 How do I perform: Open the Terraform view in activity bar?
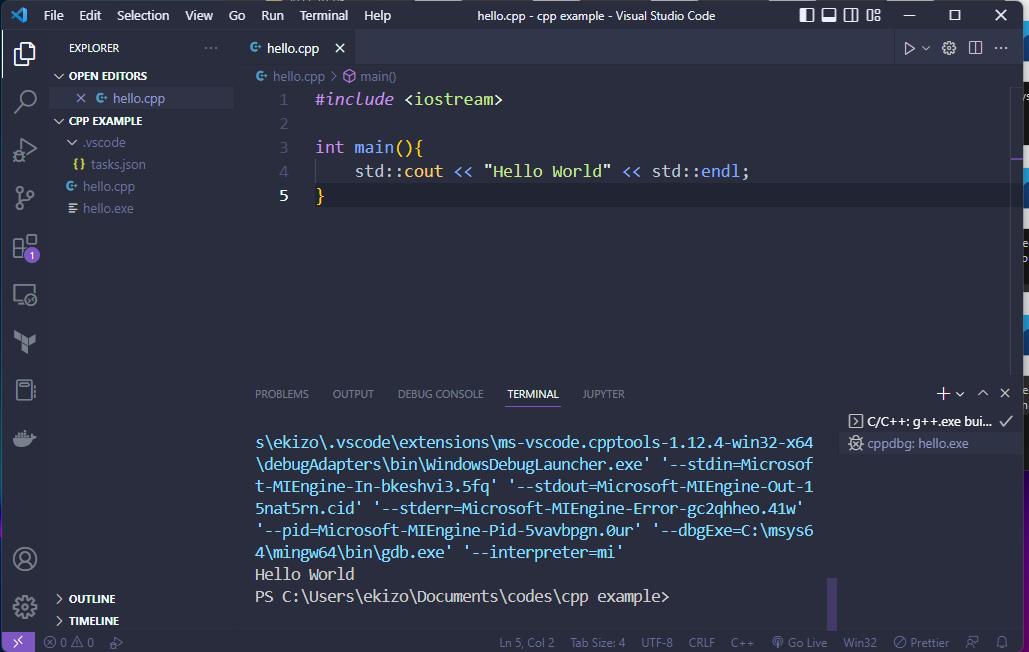24,342
